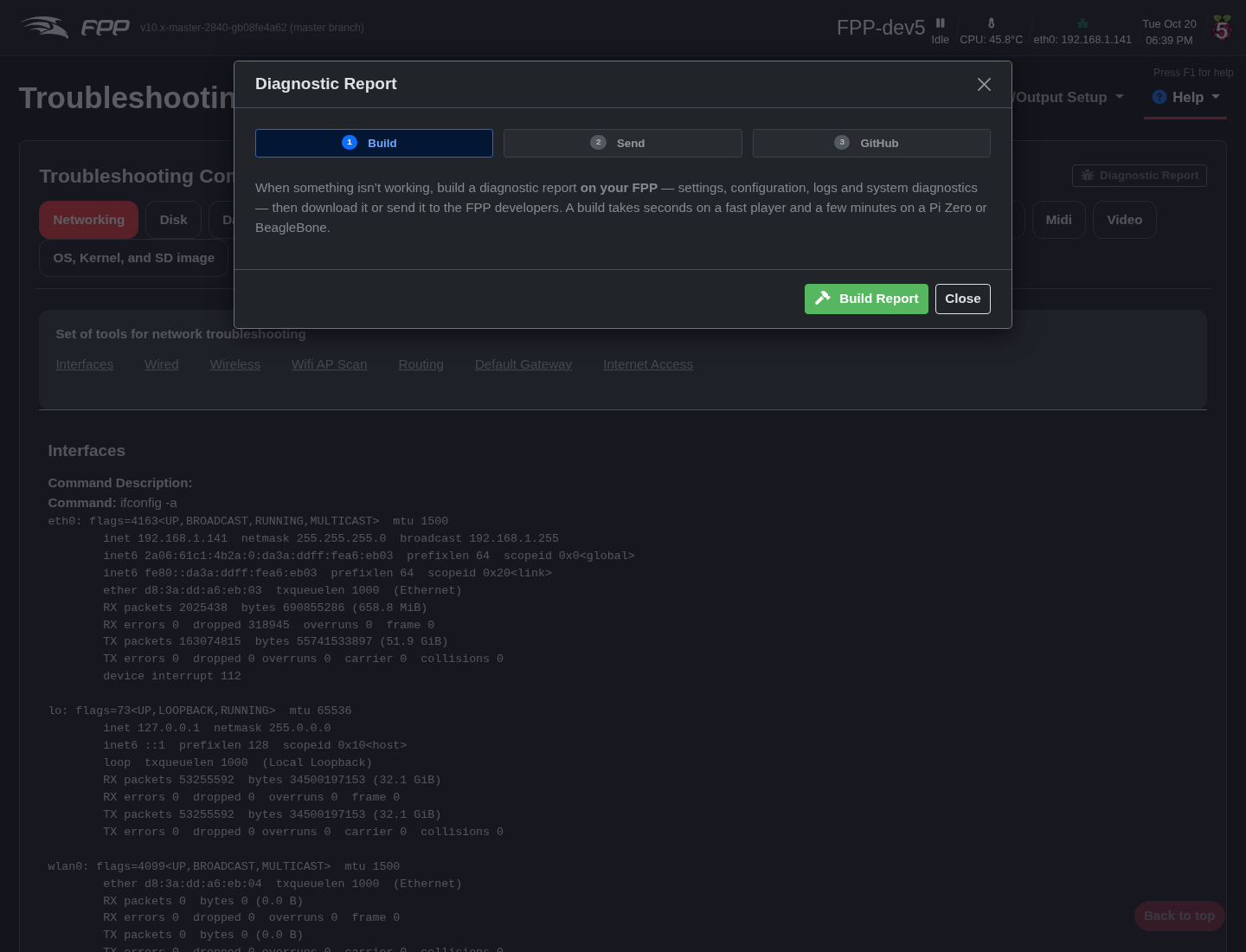Viewport: 1246px width, 952px height.
Task: Select the Build step tab
Action: point(374,143)
